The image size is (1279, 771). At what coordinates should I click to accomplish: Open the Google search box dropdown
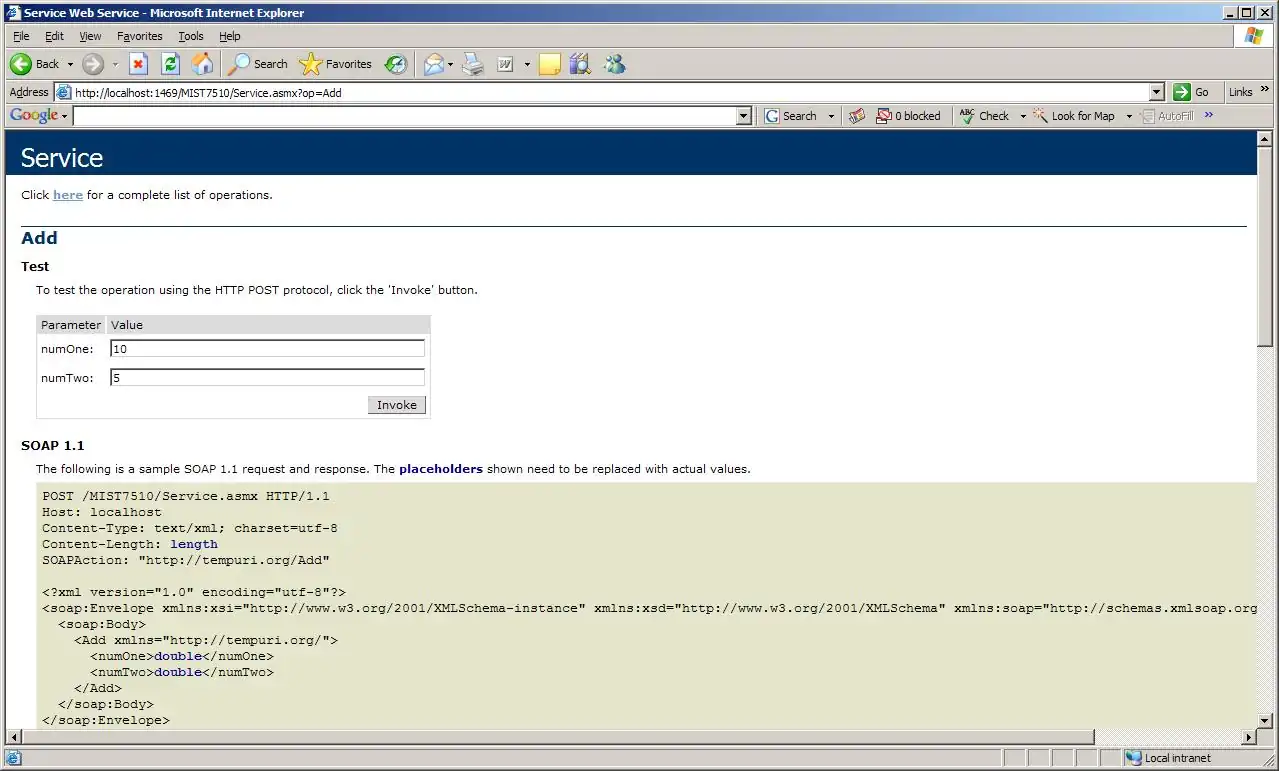tap(743, 116)
